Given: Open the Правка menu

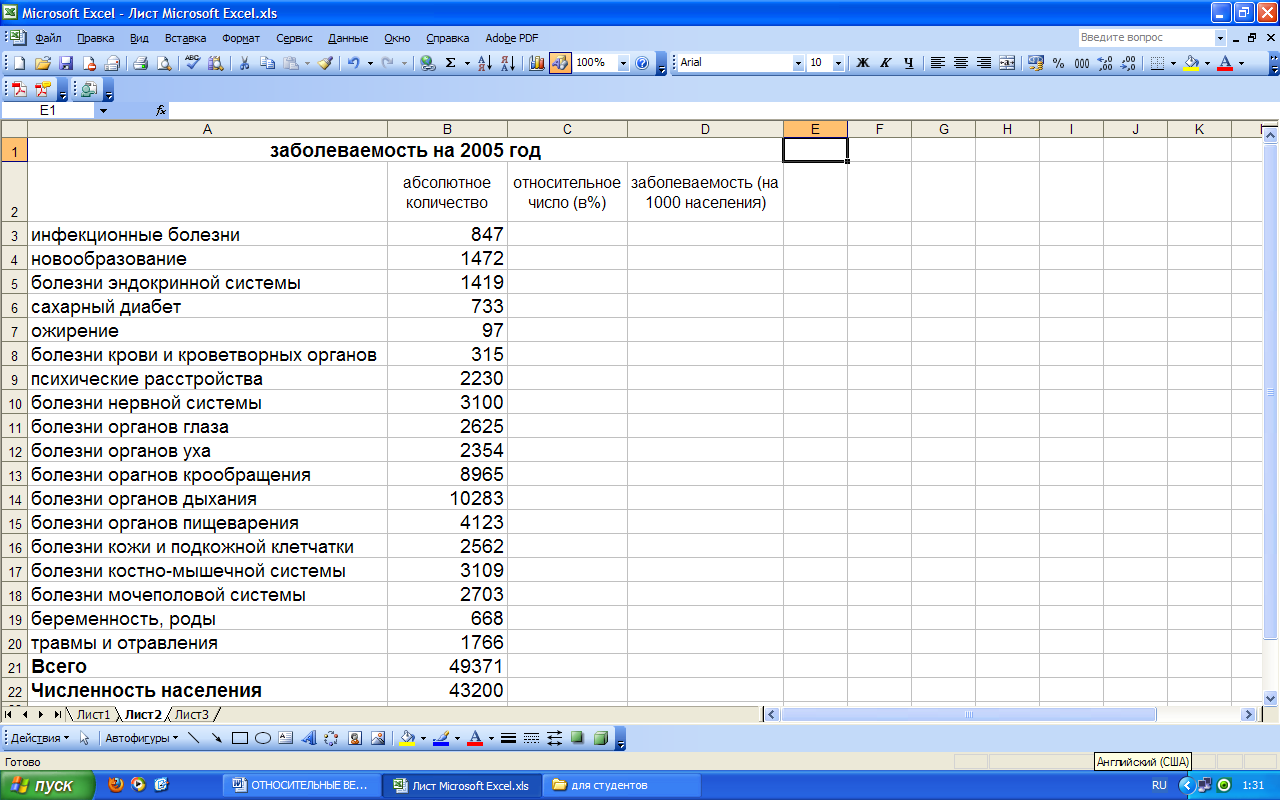Looking at the screenshot, I should coord(95,38).
